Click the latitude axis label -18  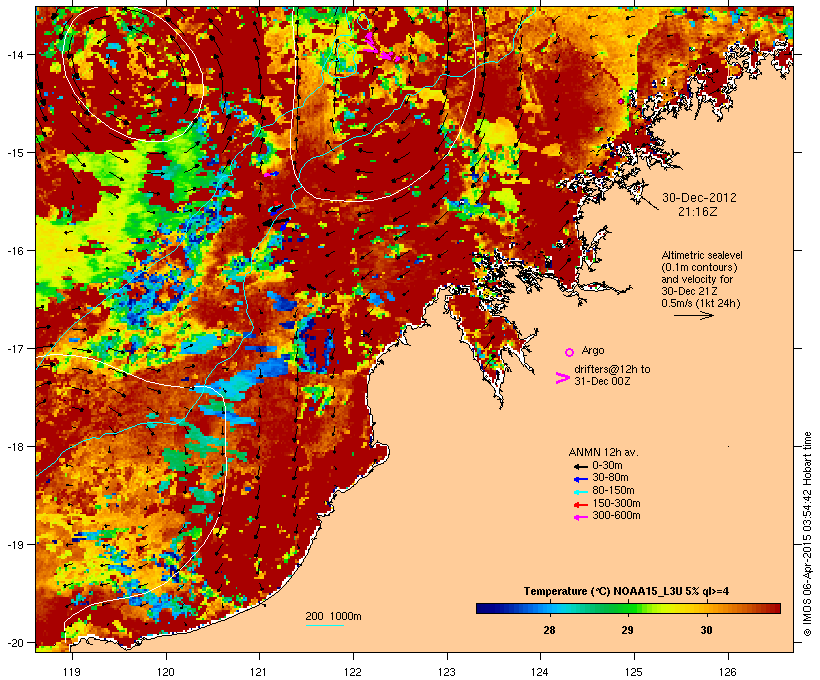[14, 447]
